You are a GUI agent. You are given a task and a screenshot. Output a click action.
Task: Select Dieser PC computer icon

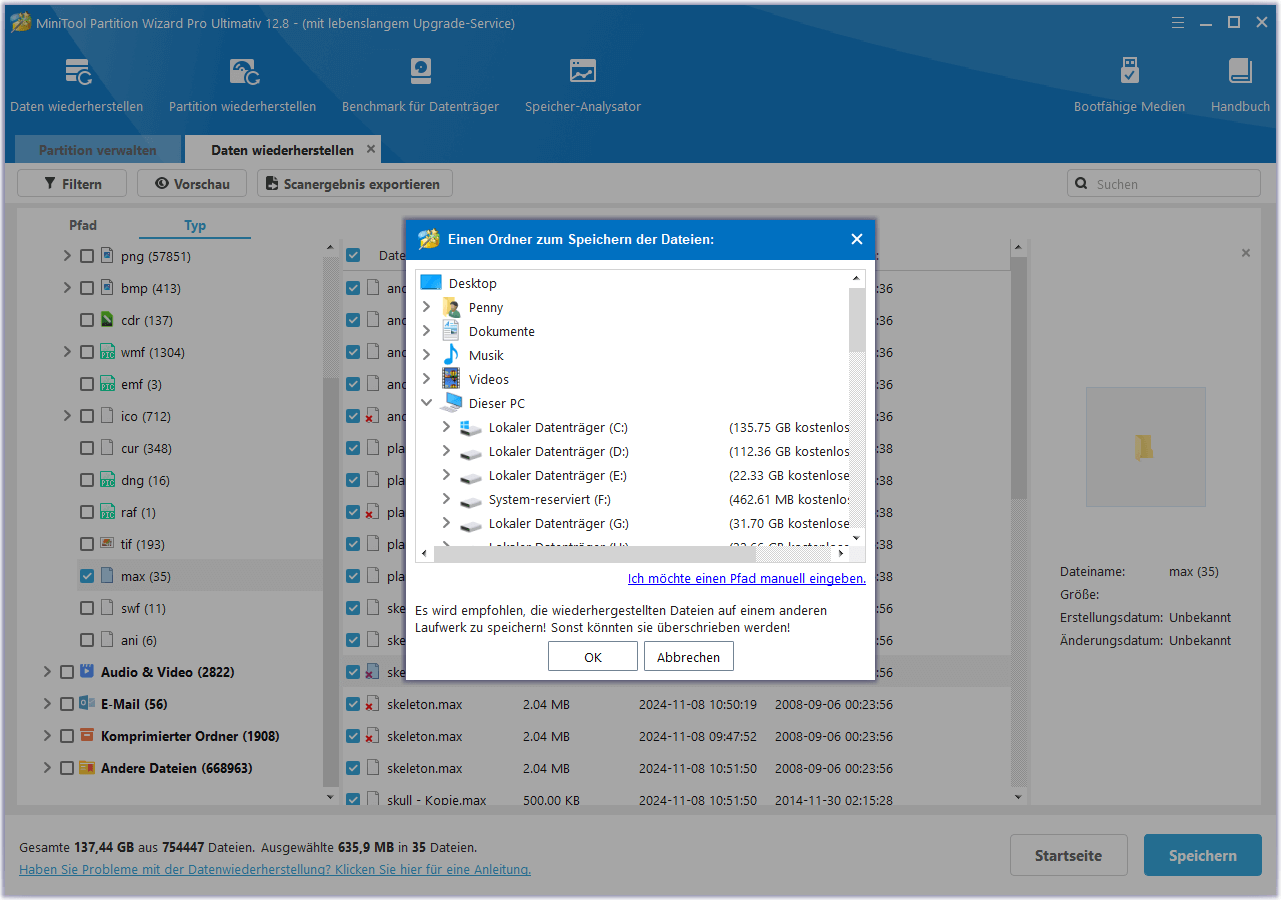tap(451, 403)
